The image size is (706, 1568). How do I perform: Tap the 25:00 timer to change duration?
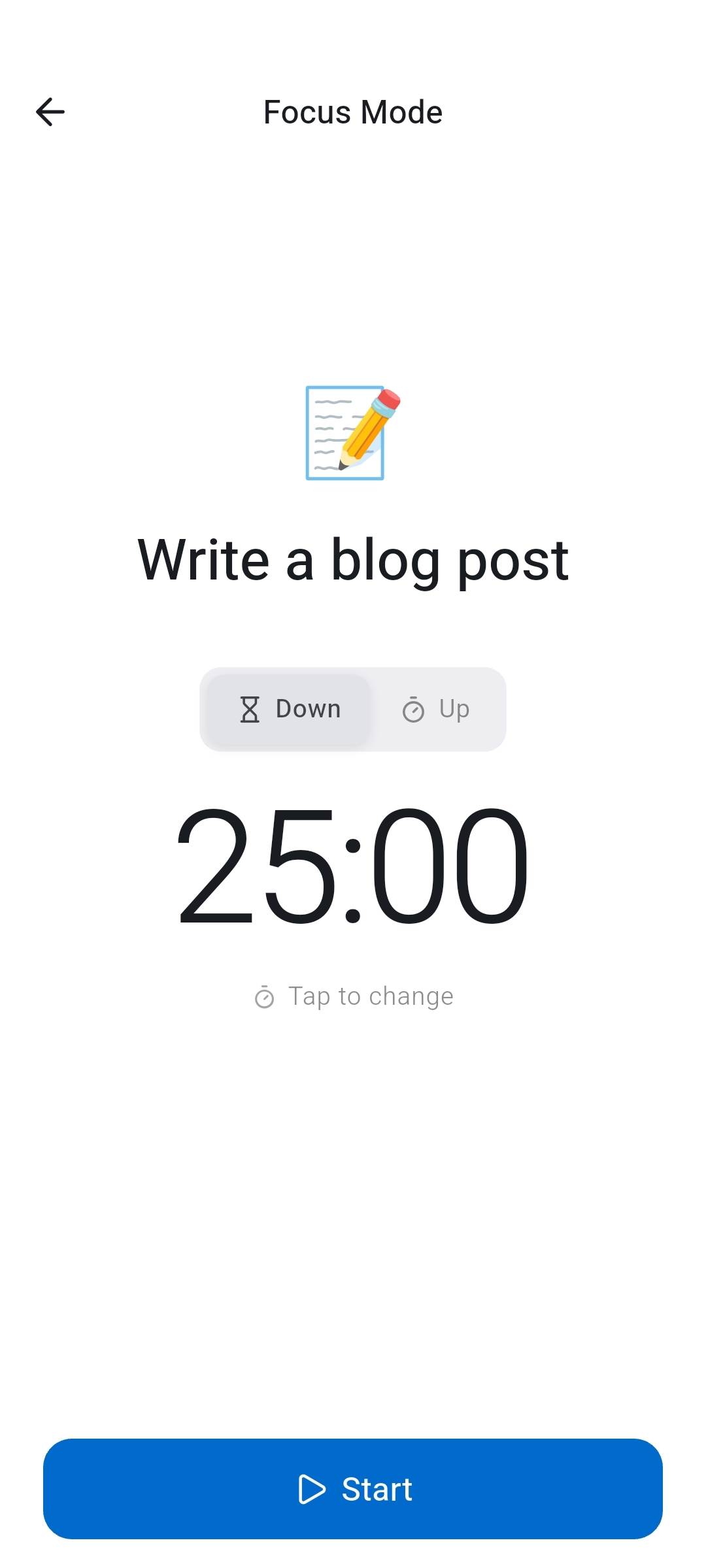[353, 866]
